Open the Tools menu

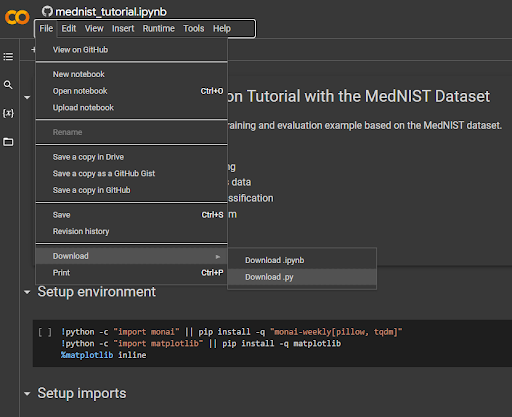click(x=194, y=29)
